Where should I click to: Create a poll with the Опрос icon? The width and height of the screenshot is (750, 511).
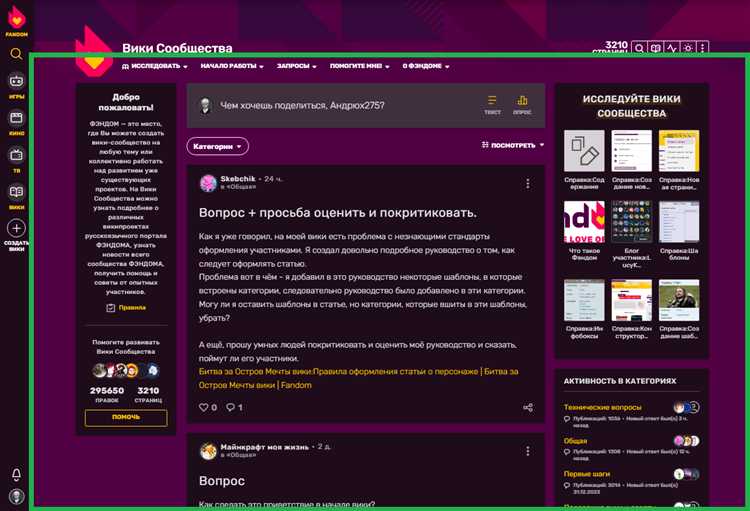point(522,105)
